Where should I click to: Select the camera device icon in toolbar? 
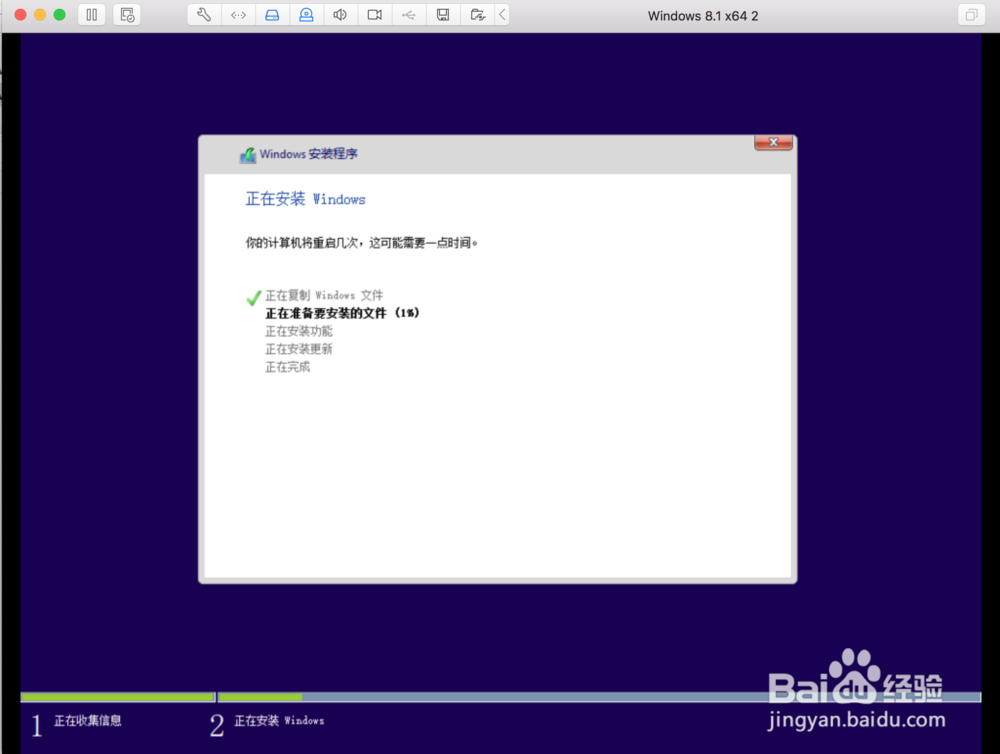point(308,14)
